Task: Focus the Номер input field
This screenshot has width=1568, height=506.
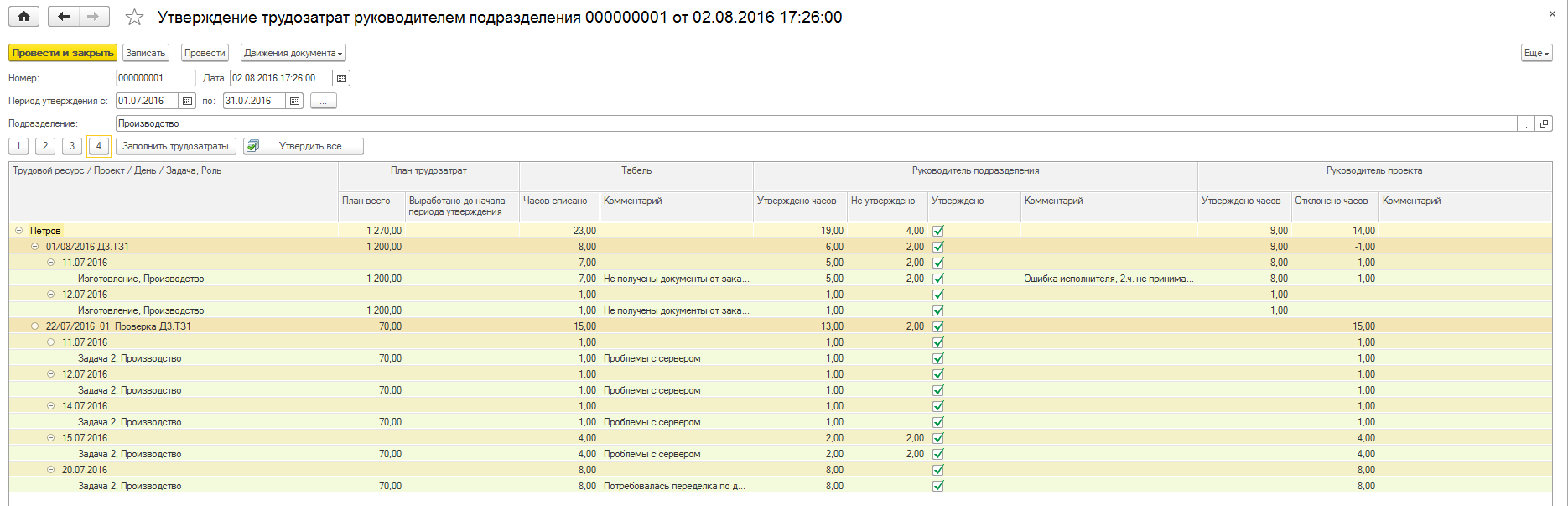Action: pos(155,78)
